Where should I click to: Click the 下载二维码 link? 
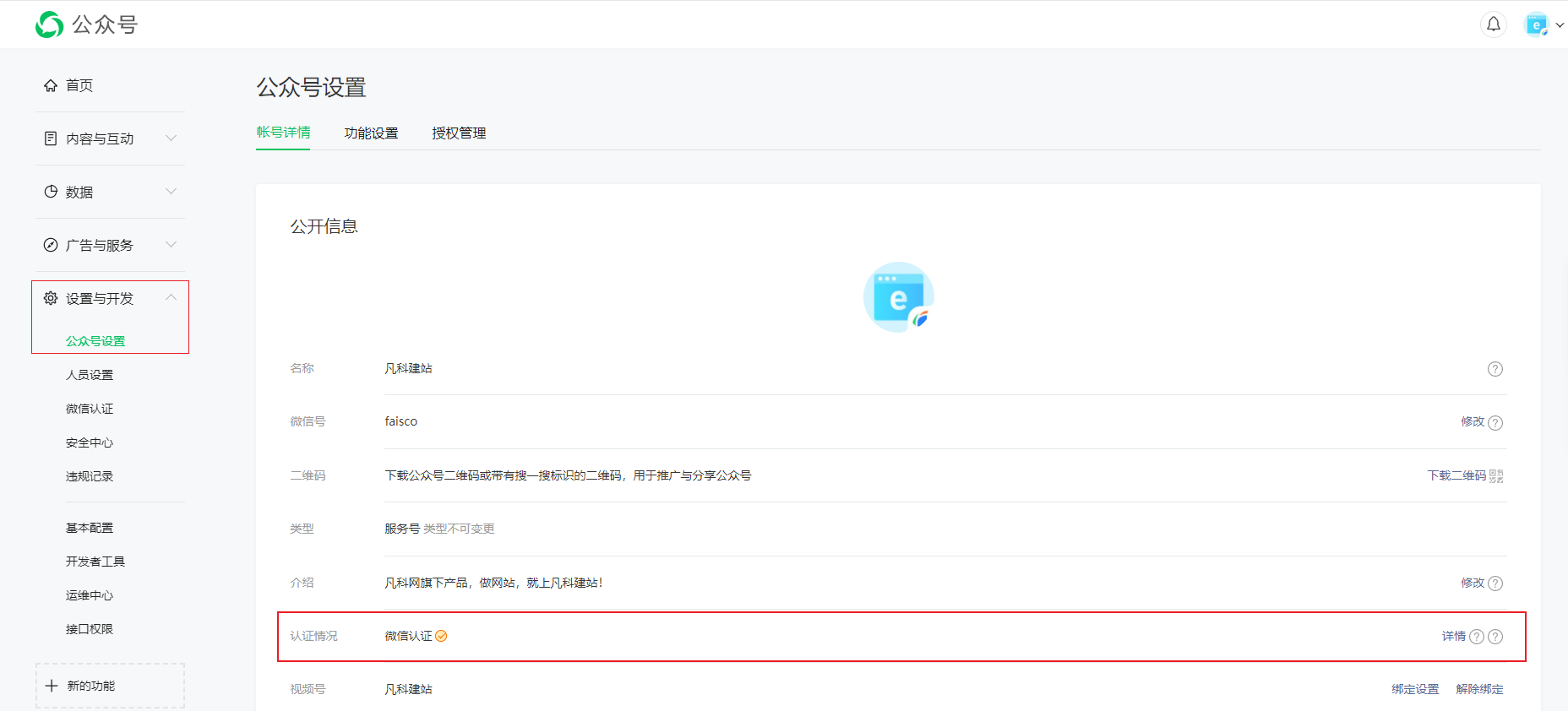(x=1456, y=475)
